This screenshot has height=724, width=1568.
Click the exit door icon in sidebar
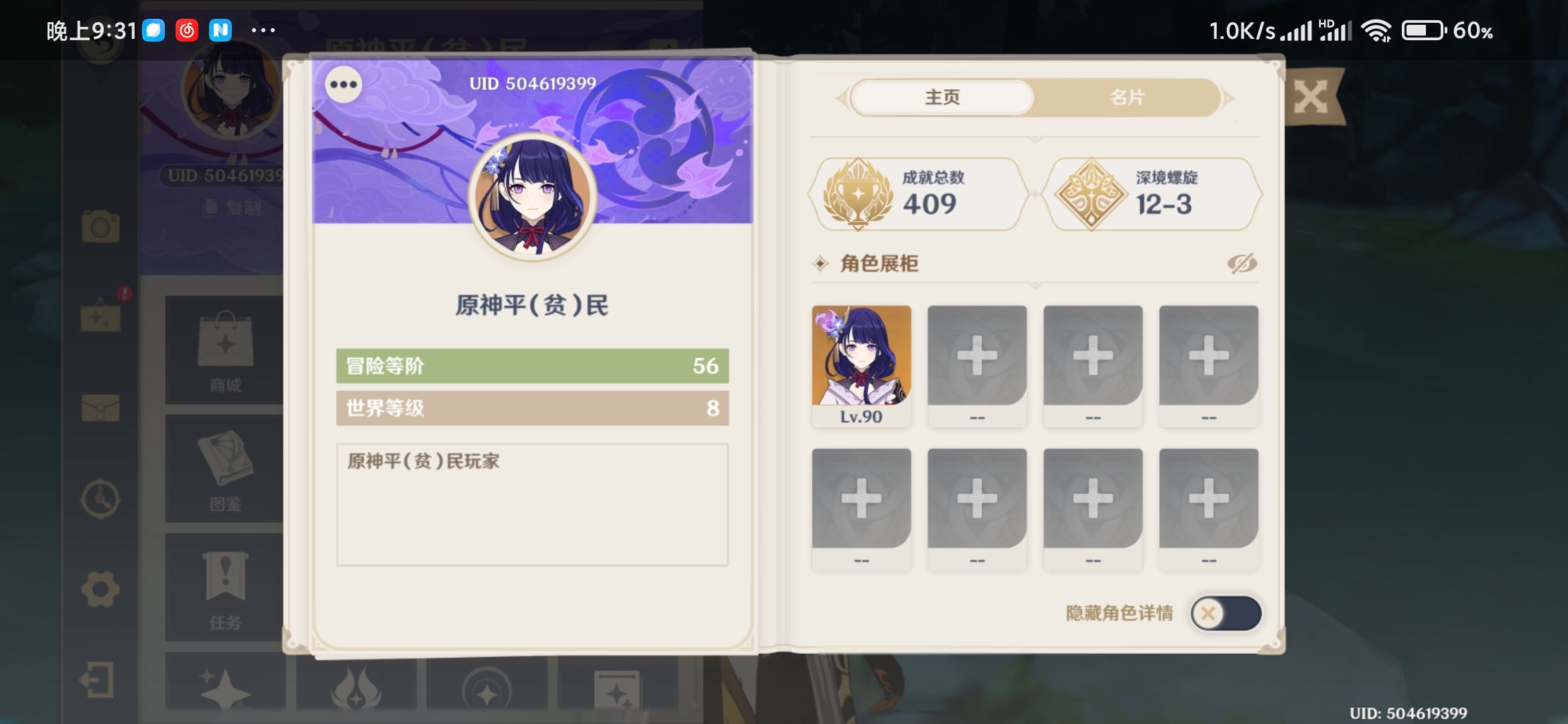(x=97, y=680)
